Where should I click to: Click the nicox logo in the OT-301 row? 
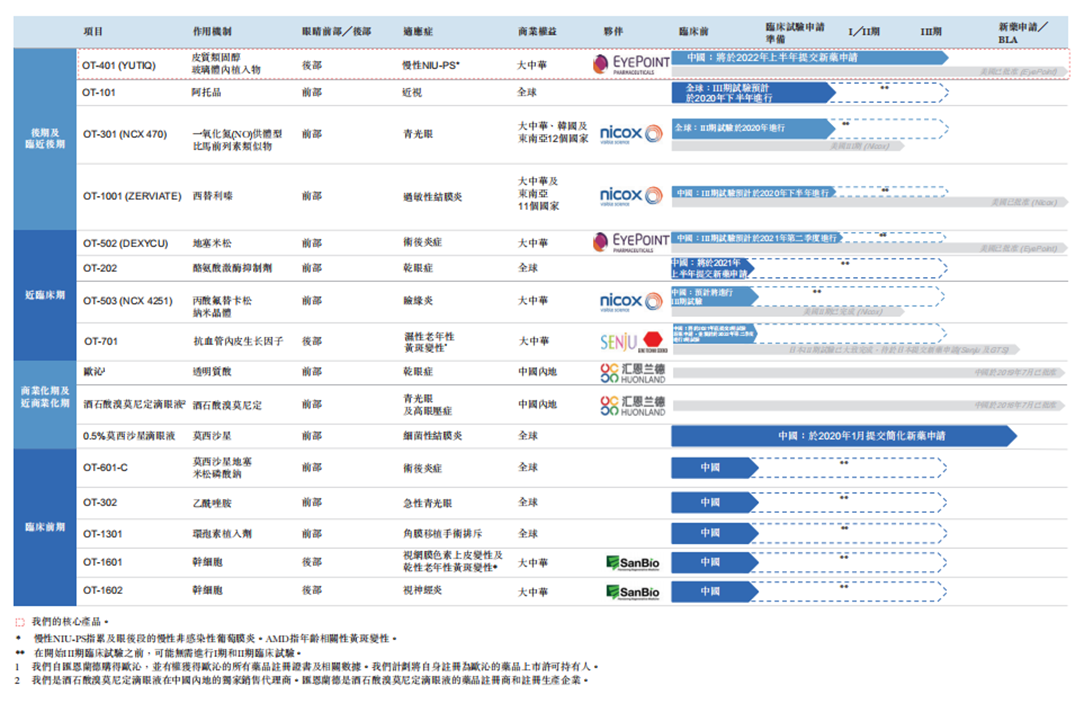631,133
